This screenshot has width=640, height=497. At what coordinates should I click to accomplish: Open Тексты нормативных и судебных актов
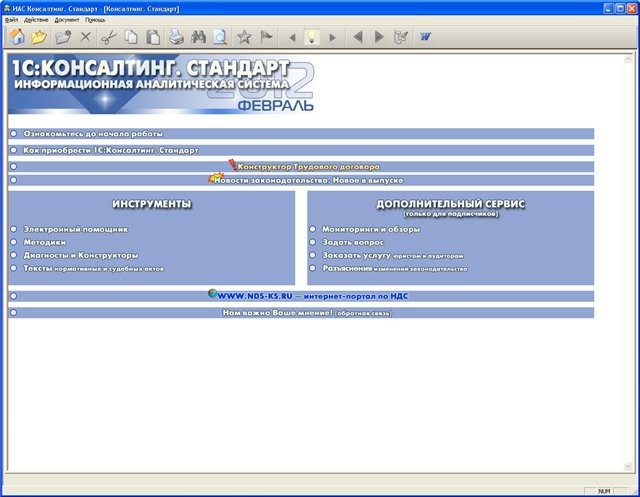tap(93, 268)
